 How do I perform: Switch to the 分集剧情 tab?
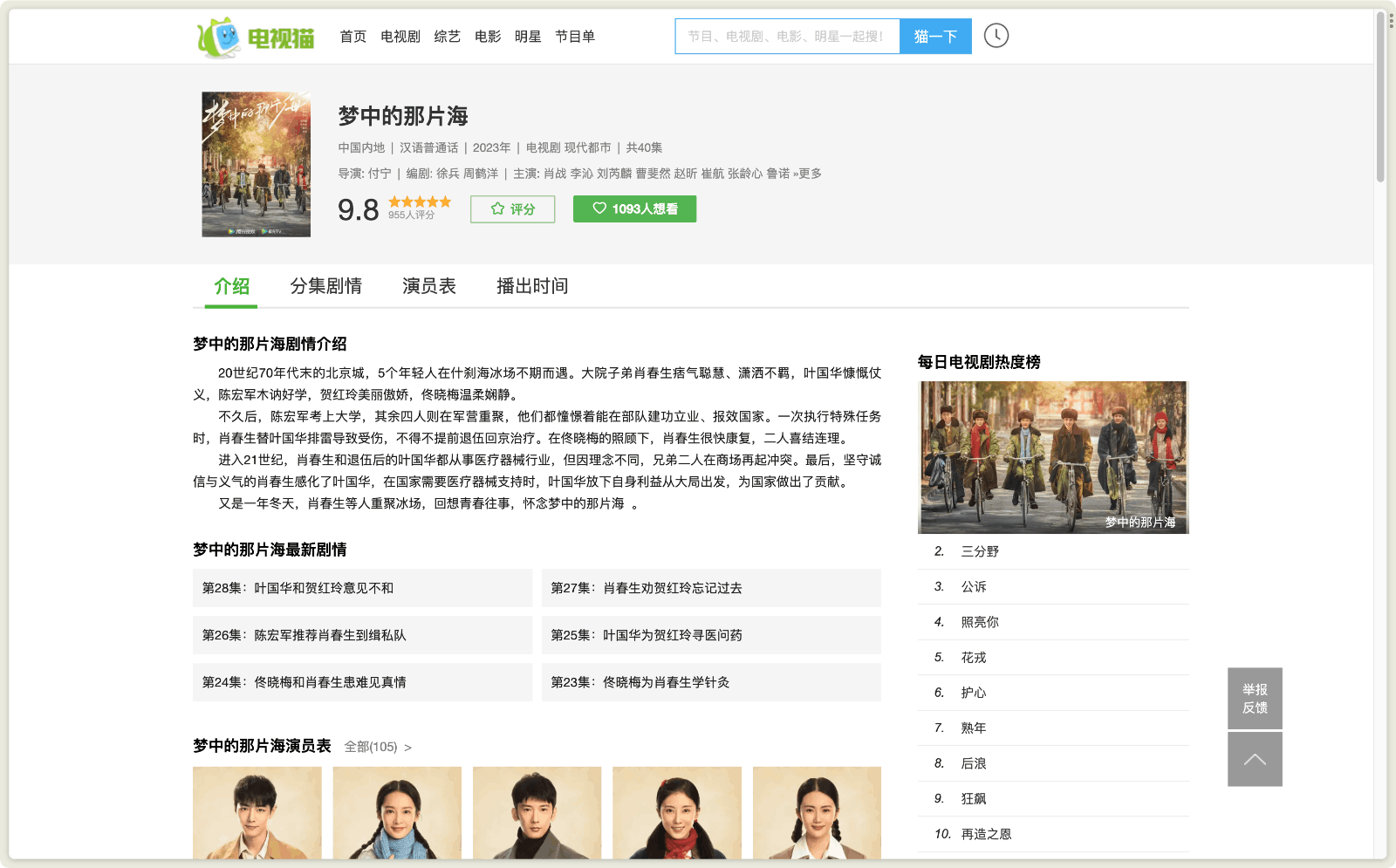325,286
